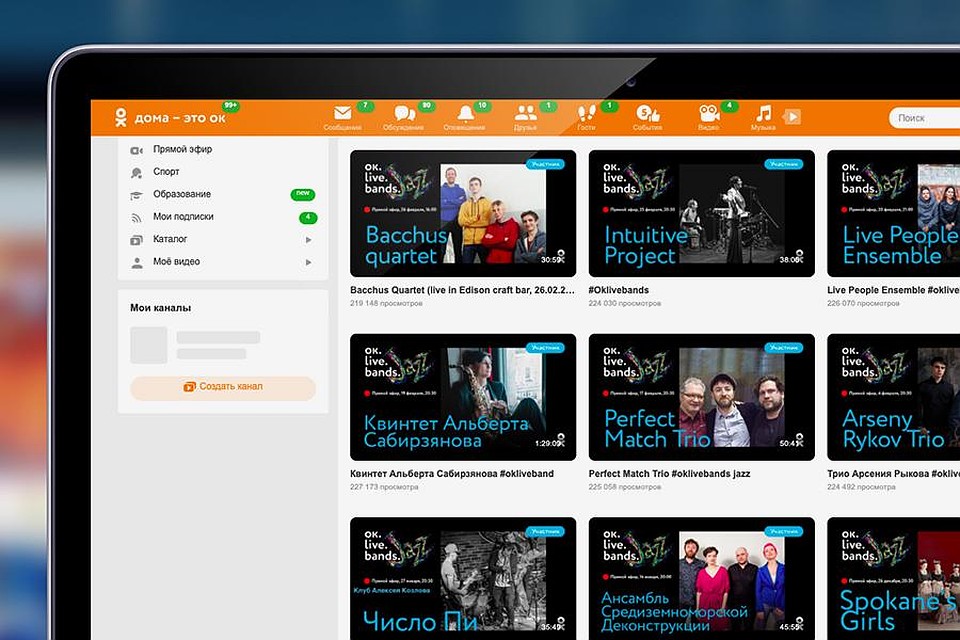960x640 pixels.
Task: Open Музыка from the note icon
Action: pyautogui.click(x=763, y=117)
